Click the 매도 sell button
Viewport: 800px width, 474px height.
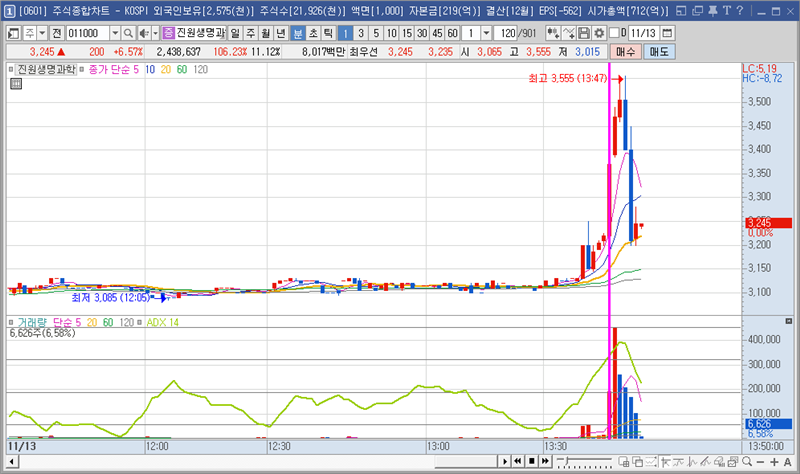point(658,51)
